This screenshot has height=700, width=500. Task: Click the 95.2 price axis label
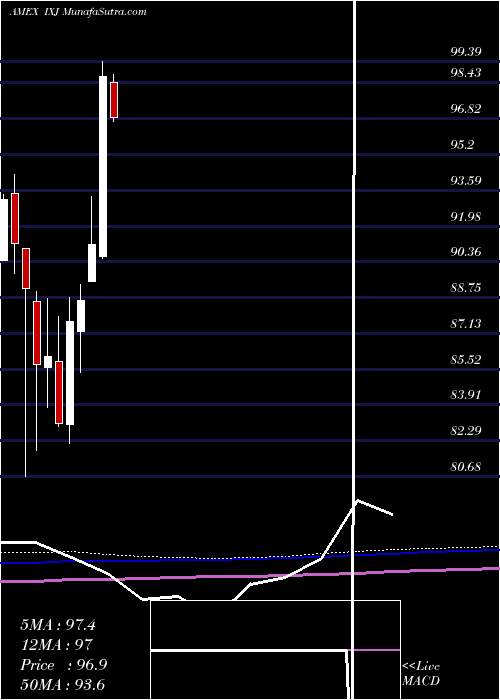[x=462, y=145]
